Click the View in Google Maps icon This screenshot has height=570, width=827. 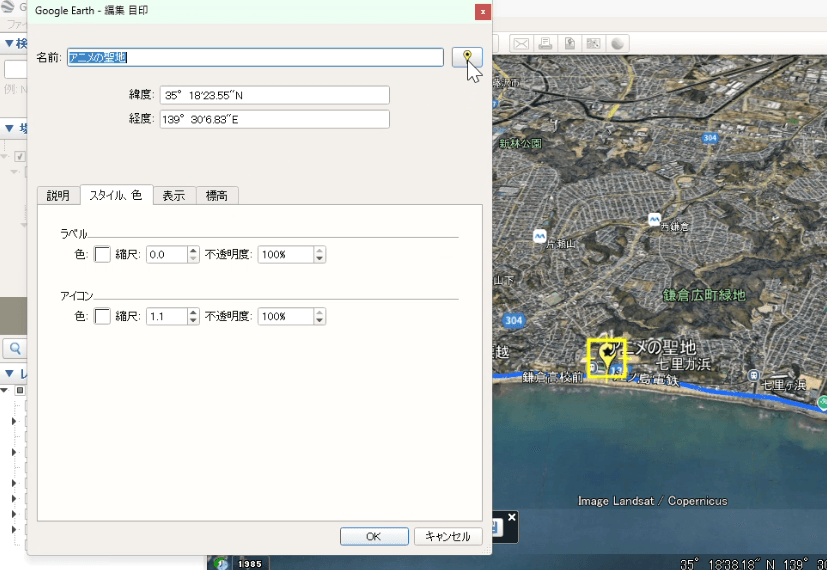click(593, 43)
